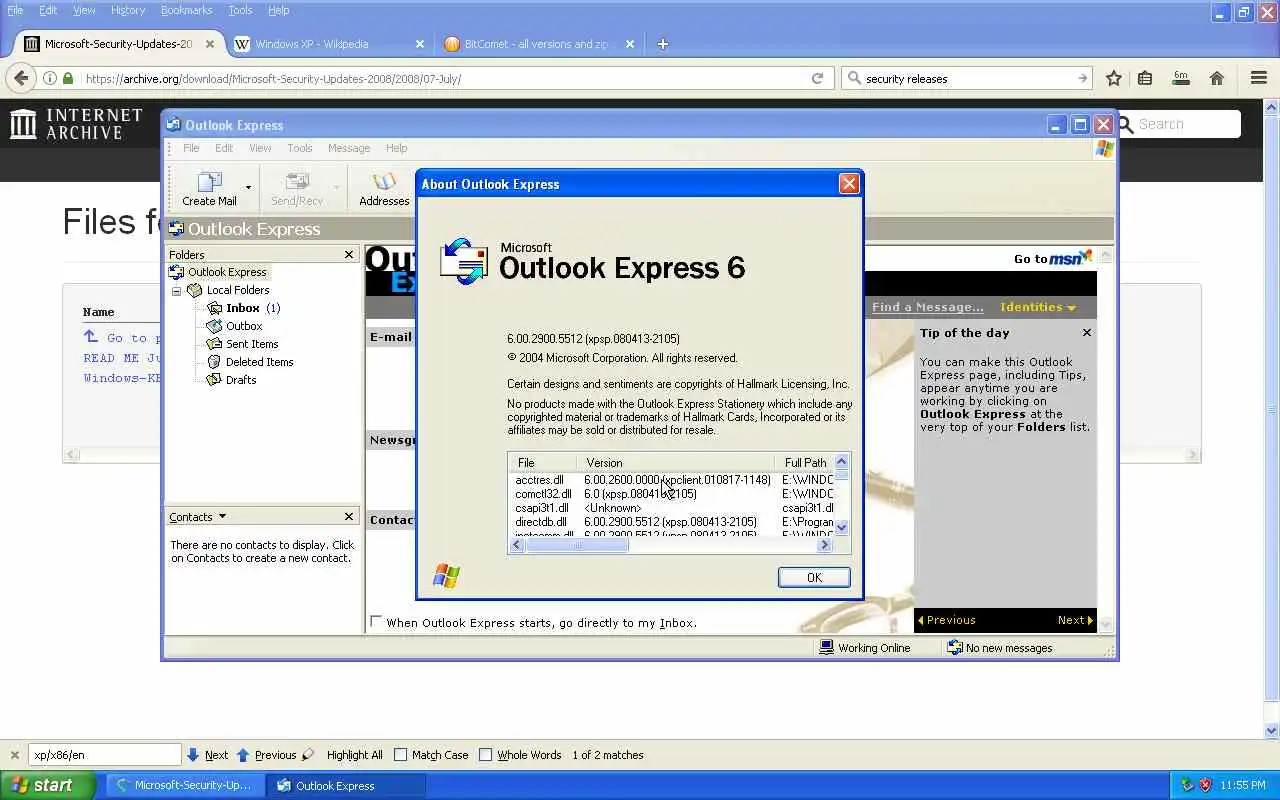Click the Find a Message link
This screenshot has height=800, width=1280.
927,307
